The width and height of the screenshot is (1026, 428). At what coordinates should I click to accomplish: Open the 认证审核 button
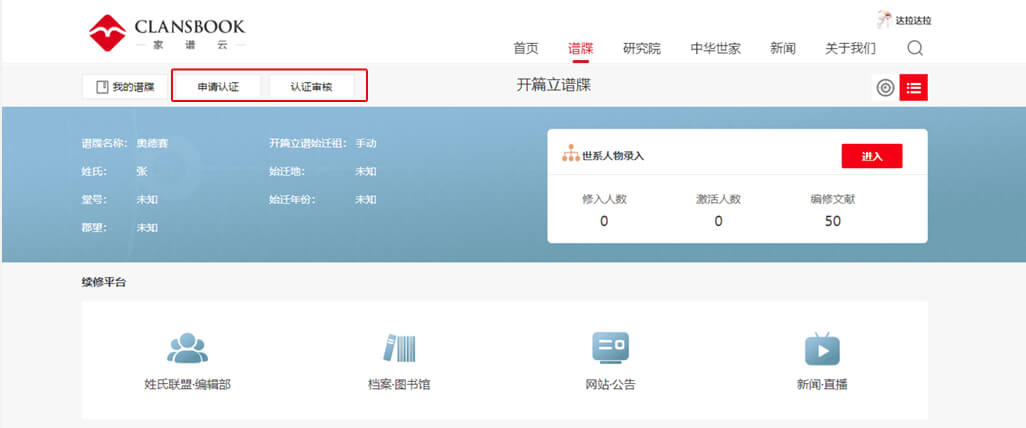click(x=311, y=87)
